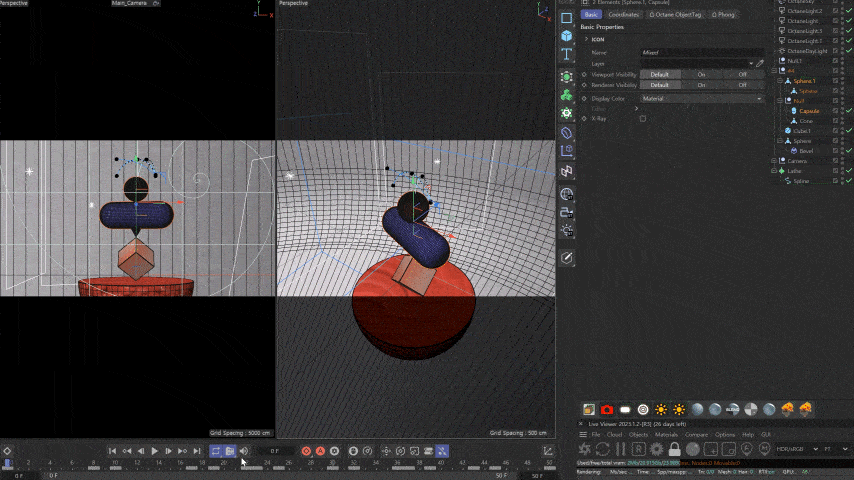This screenshot has width=854, height=480.
Task: Click the Name input field
Action: pyautogui.click(x=702, y=53)
